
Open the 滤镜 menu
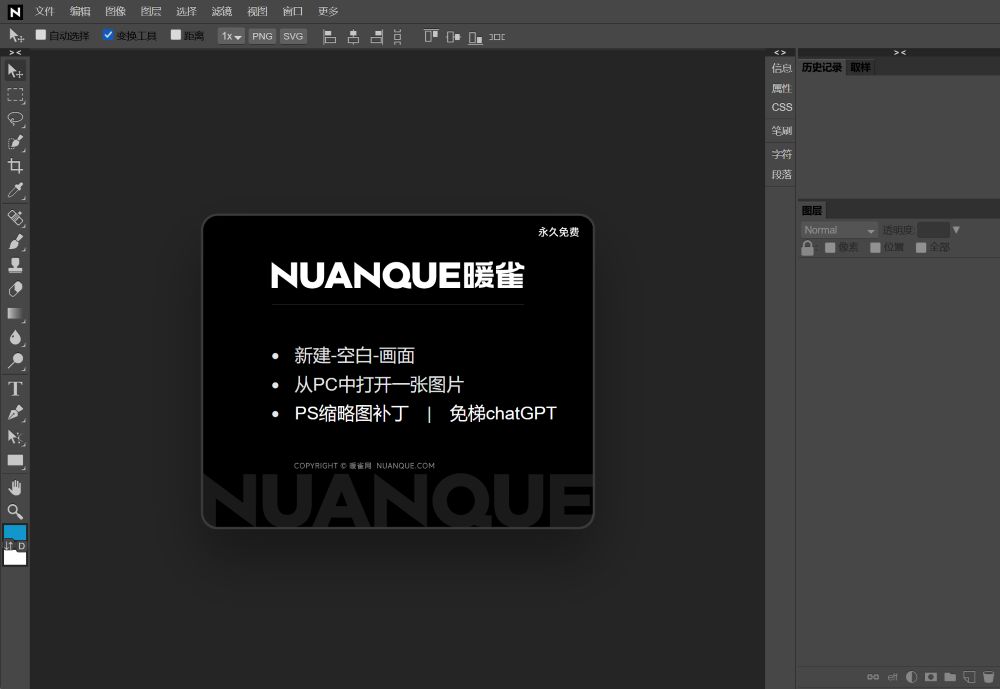pos(222,11)
